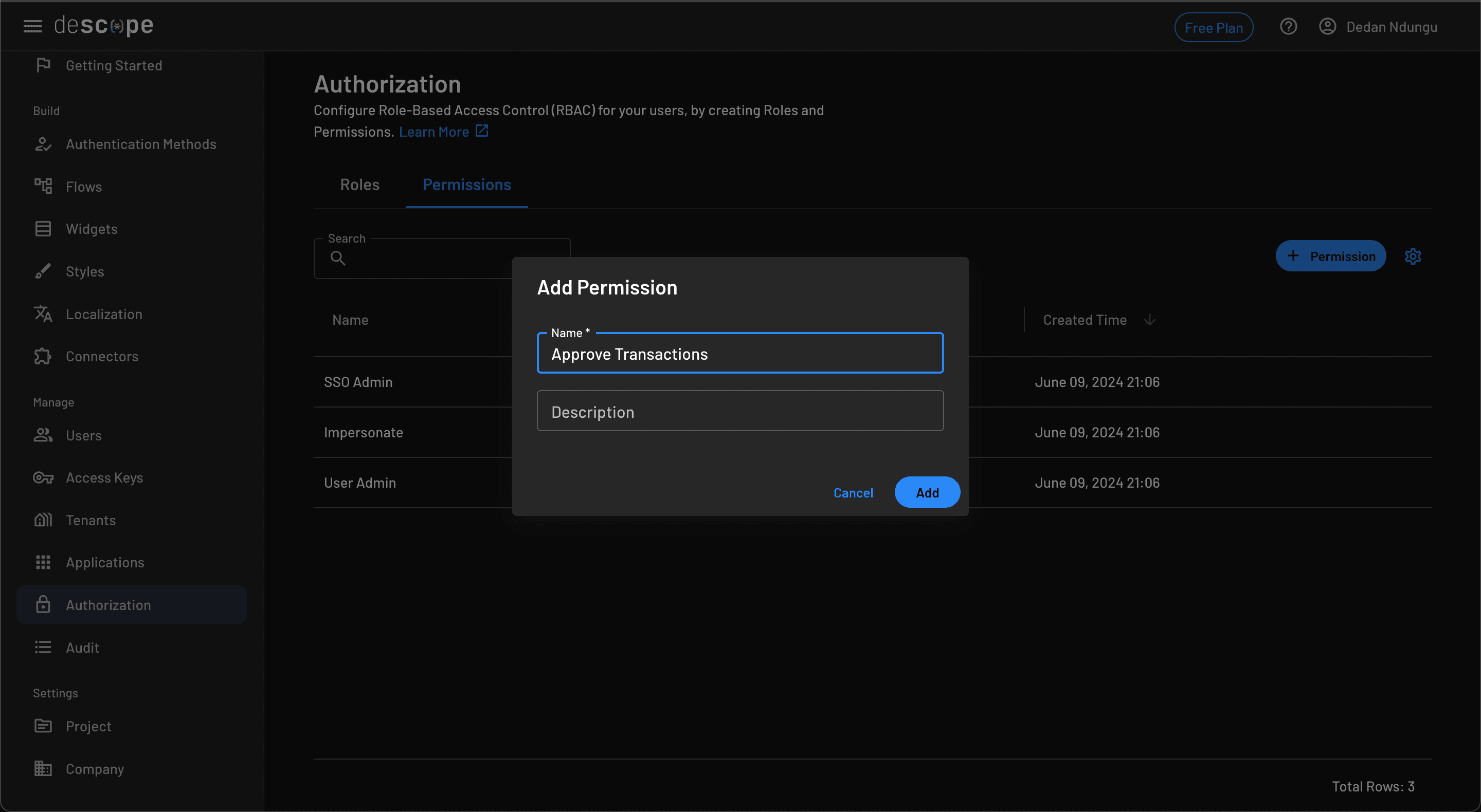Open Widgets via its sidebar icon
The image size is (1481, 812).
tap(43, 228)
